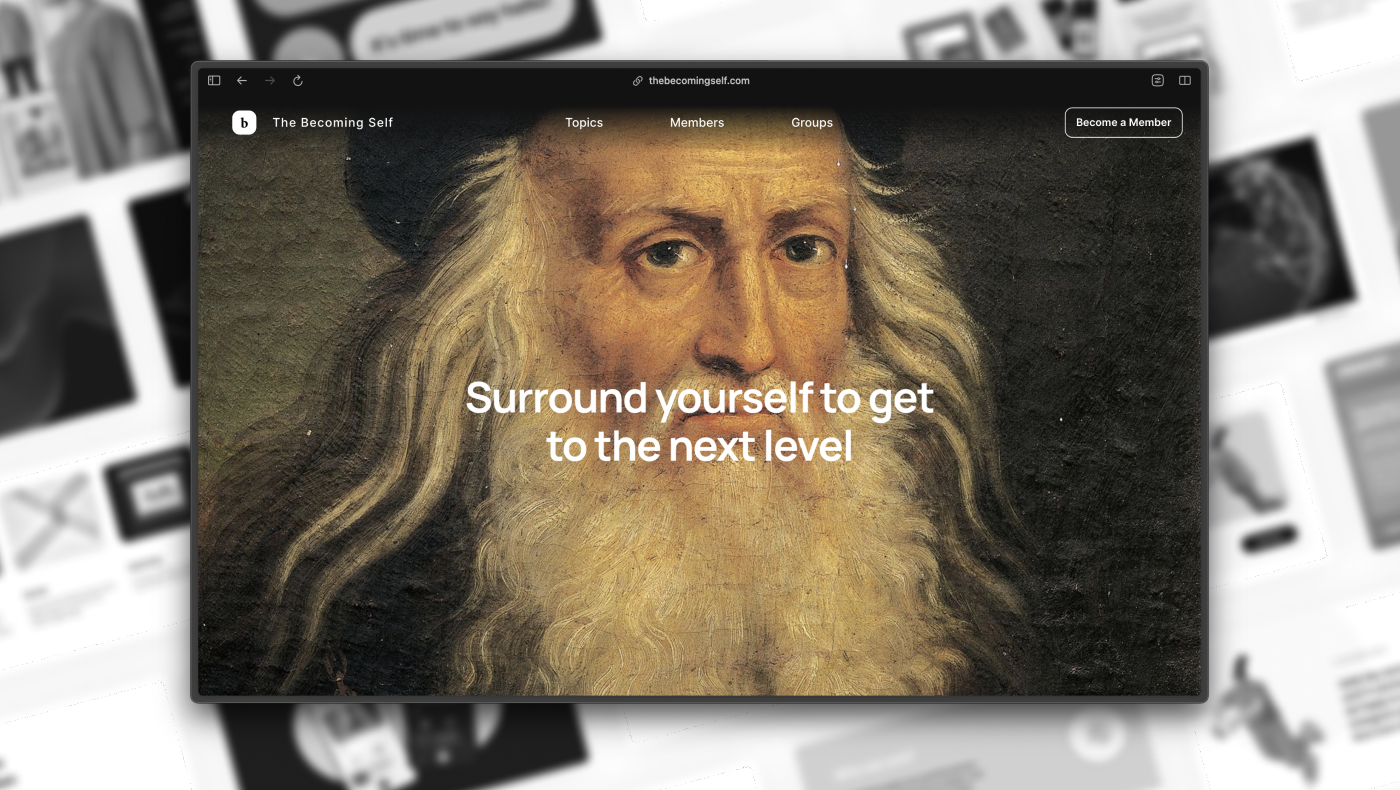Open the Groups nav item
Viewport: 1400px width, 790px height.
coord(812,122)
